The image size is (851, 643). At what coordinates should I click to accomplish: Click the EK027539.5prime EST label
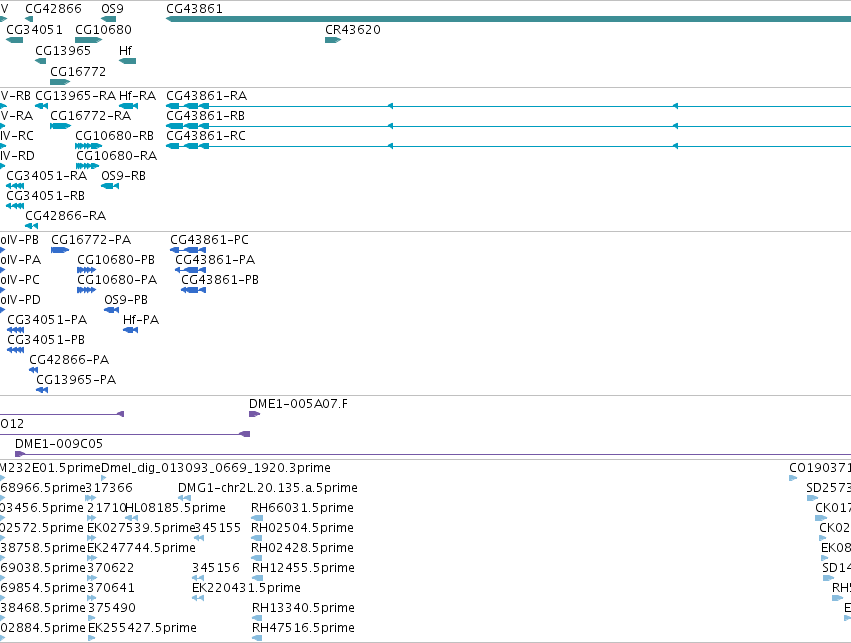click(x=141, y=529)
